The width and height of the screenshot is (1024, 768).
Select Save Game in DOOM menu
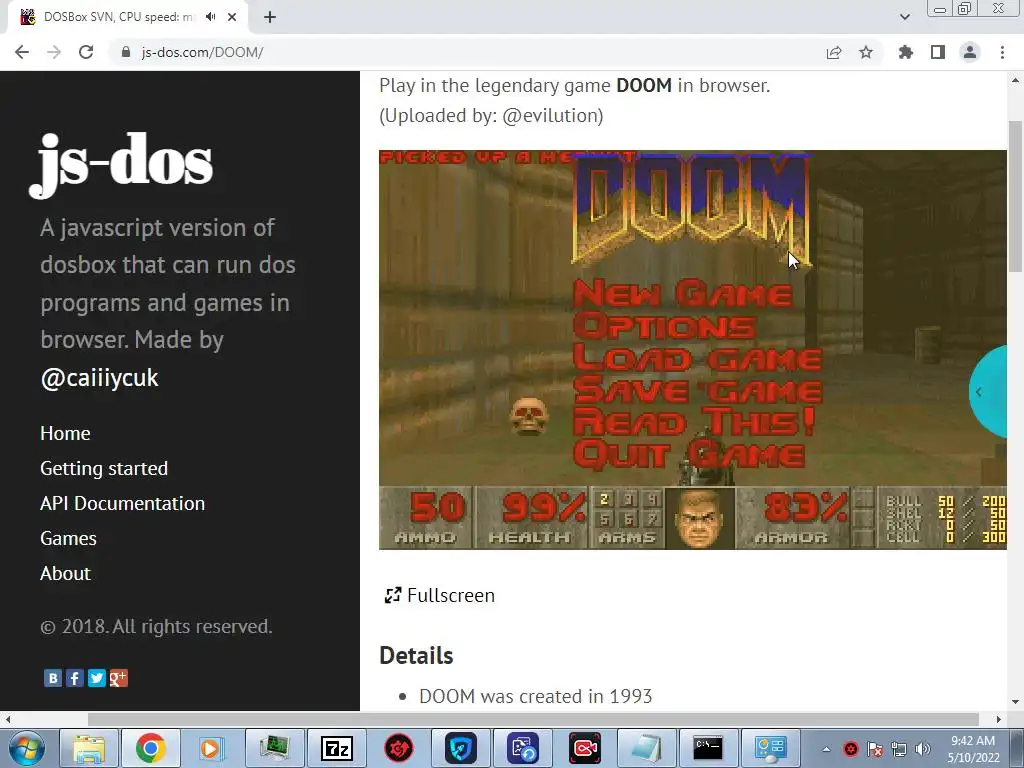click(697, 391)
